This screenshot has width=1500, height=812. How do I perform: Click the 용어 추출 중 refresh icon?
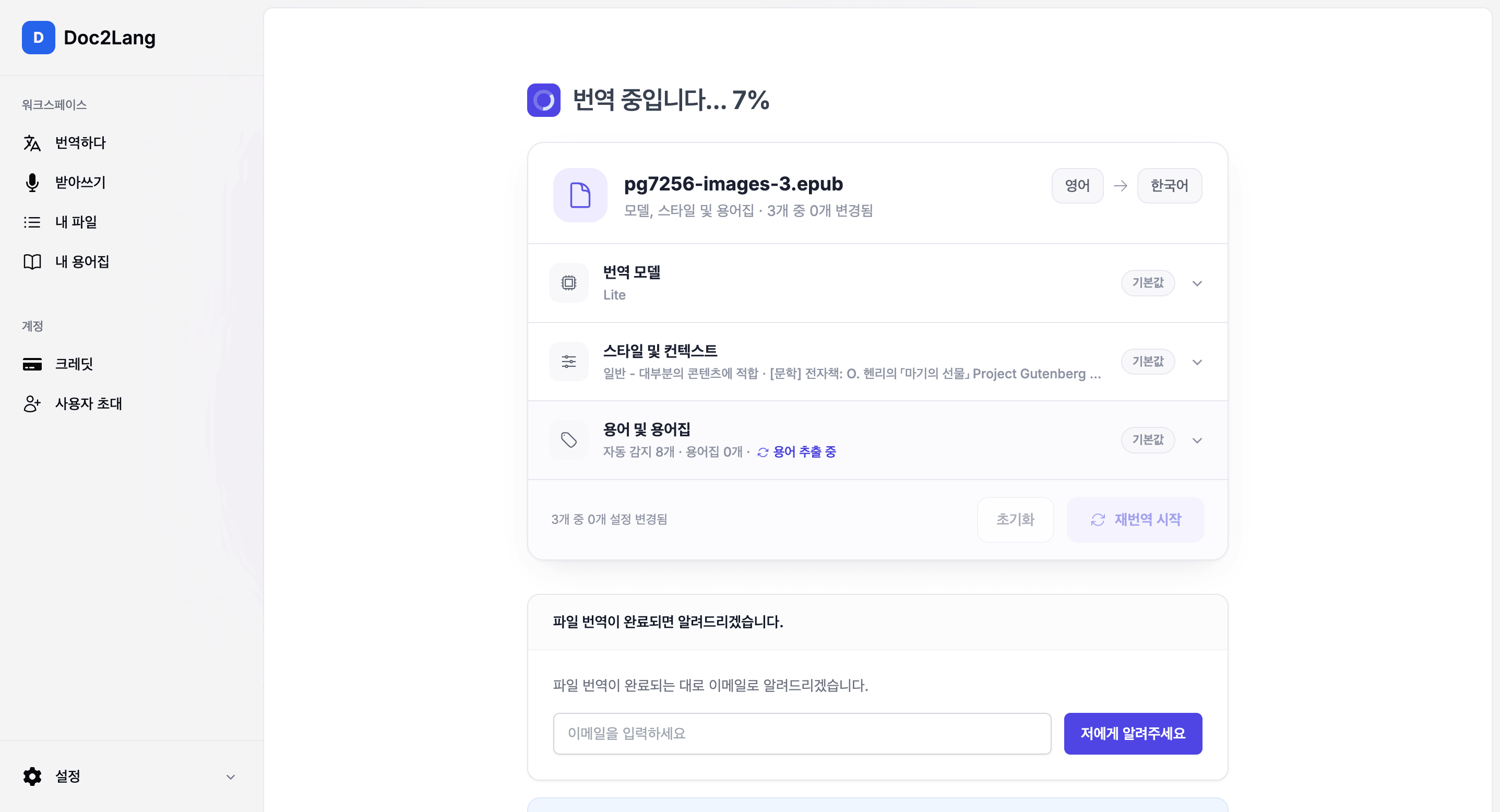pyautogui.click(x=763, y=452)
